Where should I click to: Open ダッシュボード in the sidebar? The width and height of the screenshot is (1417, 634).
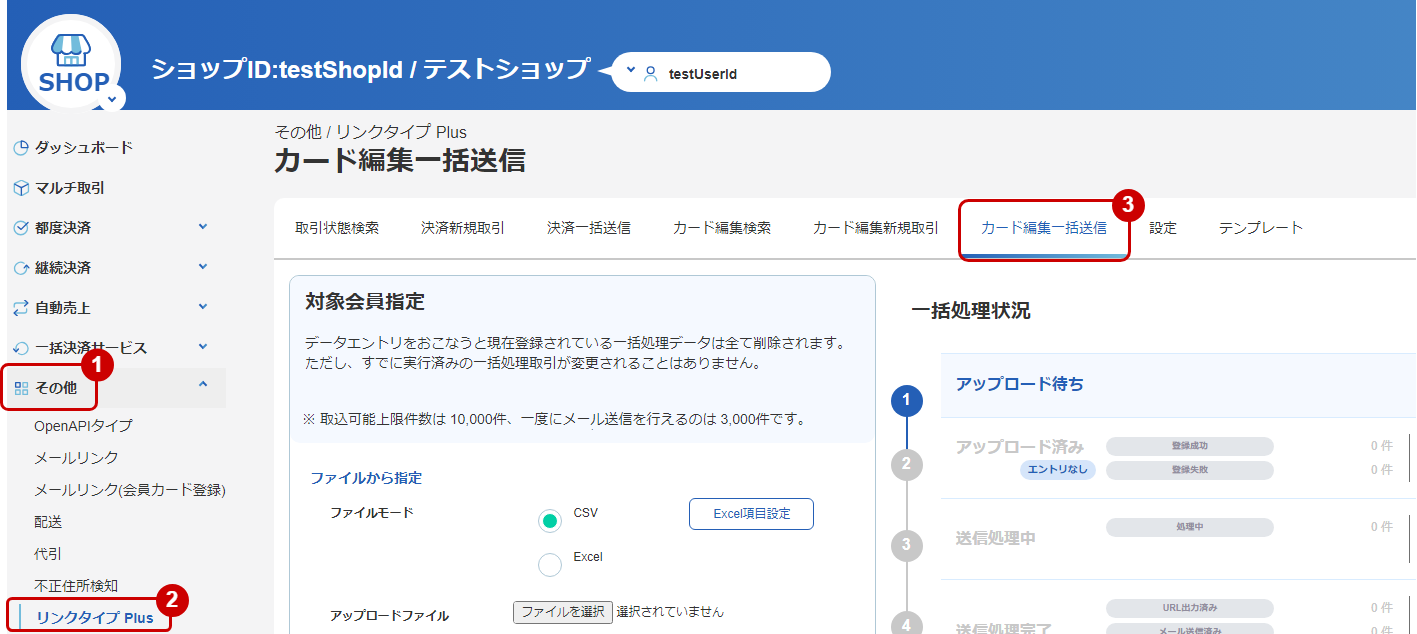coord(84,148)
